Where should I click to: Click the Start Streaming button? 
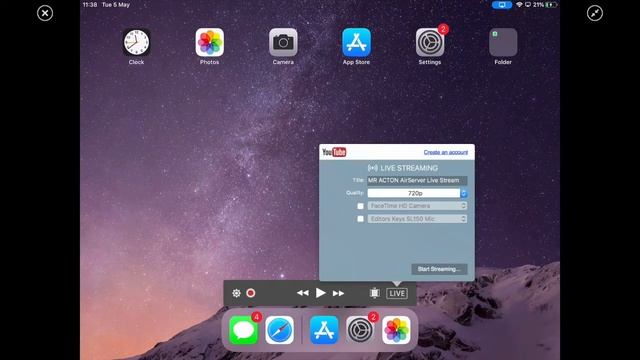(x=439, y=269)
